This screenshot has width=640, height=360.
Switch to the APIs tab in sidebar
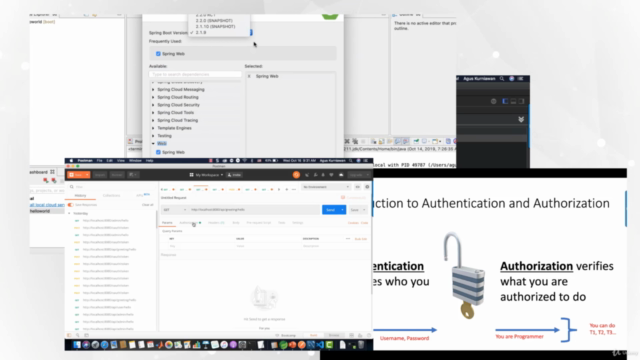pos(142,196)
